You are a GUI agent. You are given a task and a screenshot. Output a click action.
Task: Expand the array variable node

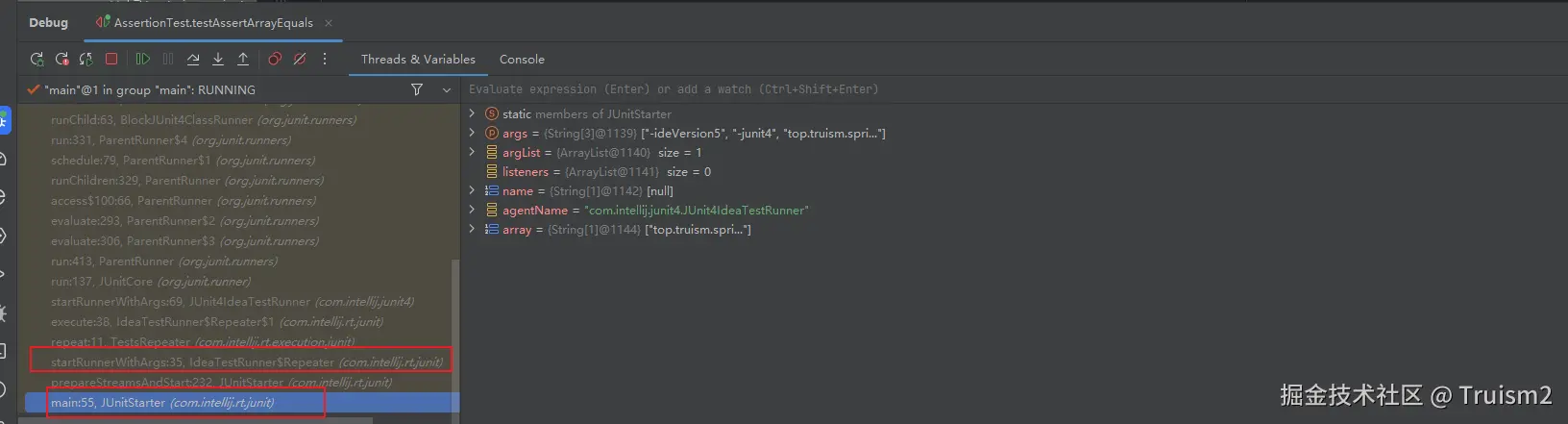472,229
